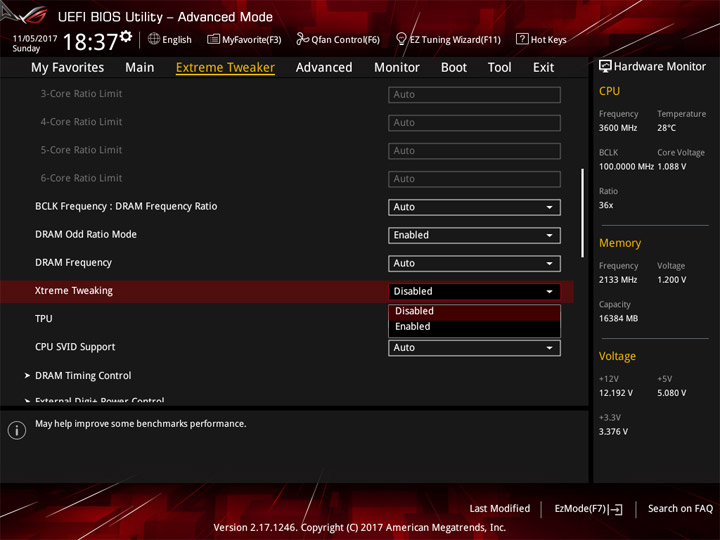This screenshot has height=540, width=720.
Task: Open Qfan Control(F6)
Action: [338, 39]
